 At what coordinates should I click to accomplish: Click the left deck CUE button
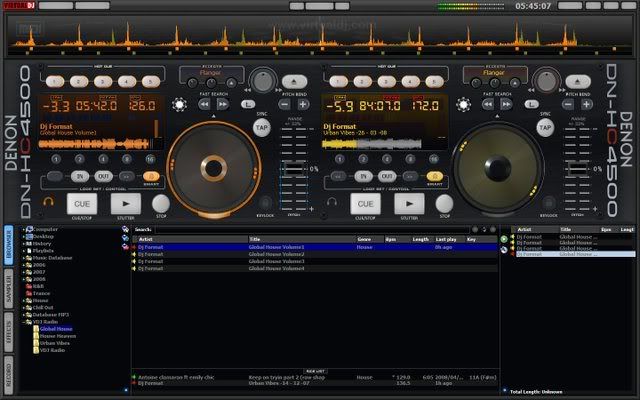(x=82, y=204)
